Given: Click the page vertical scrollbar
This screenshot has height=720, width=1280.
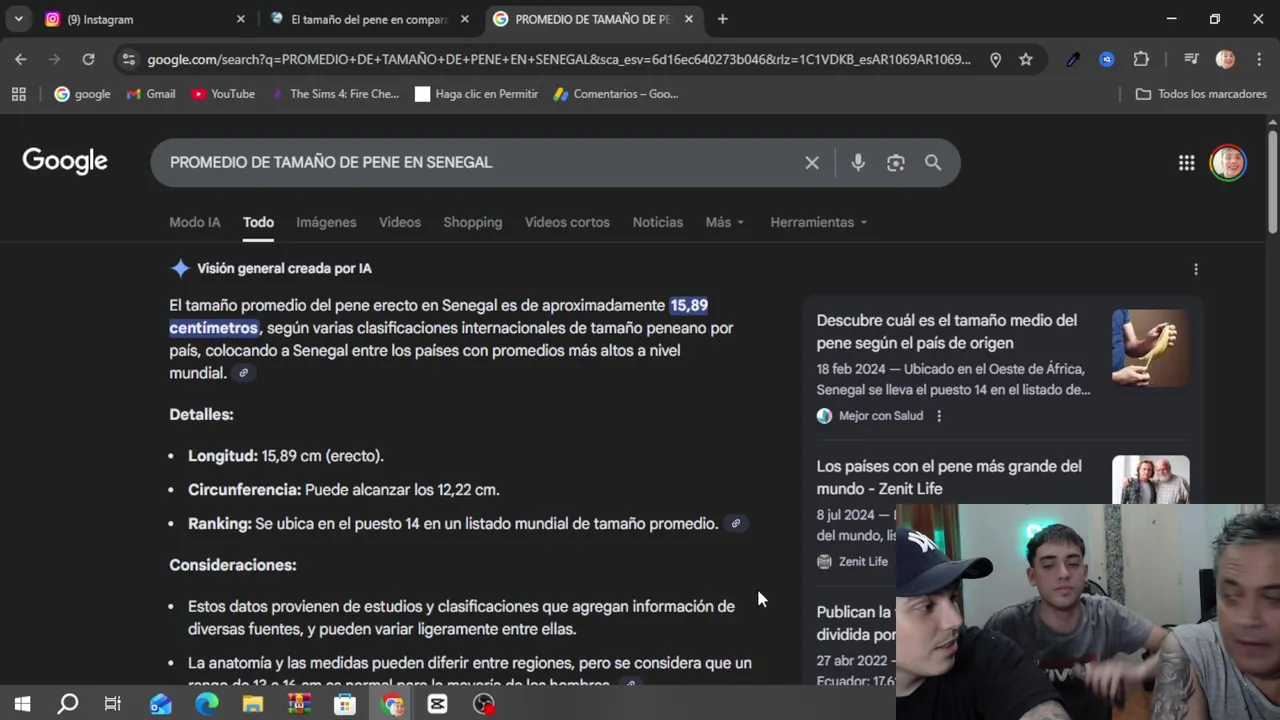Looking at the screenshot, I should point(1272,180).
